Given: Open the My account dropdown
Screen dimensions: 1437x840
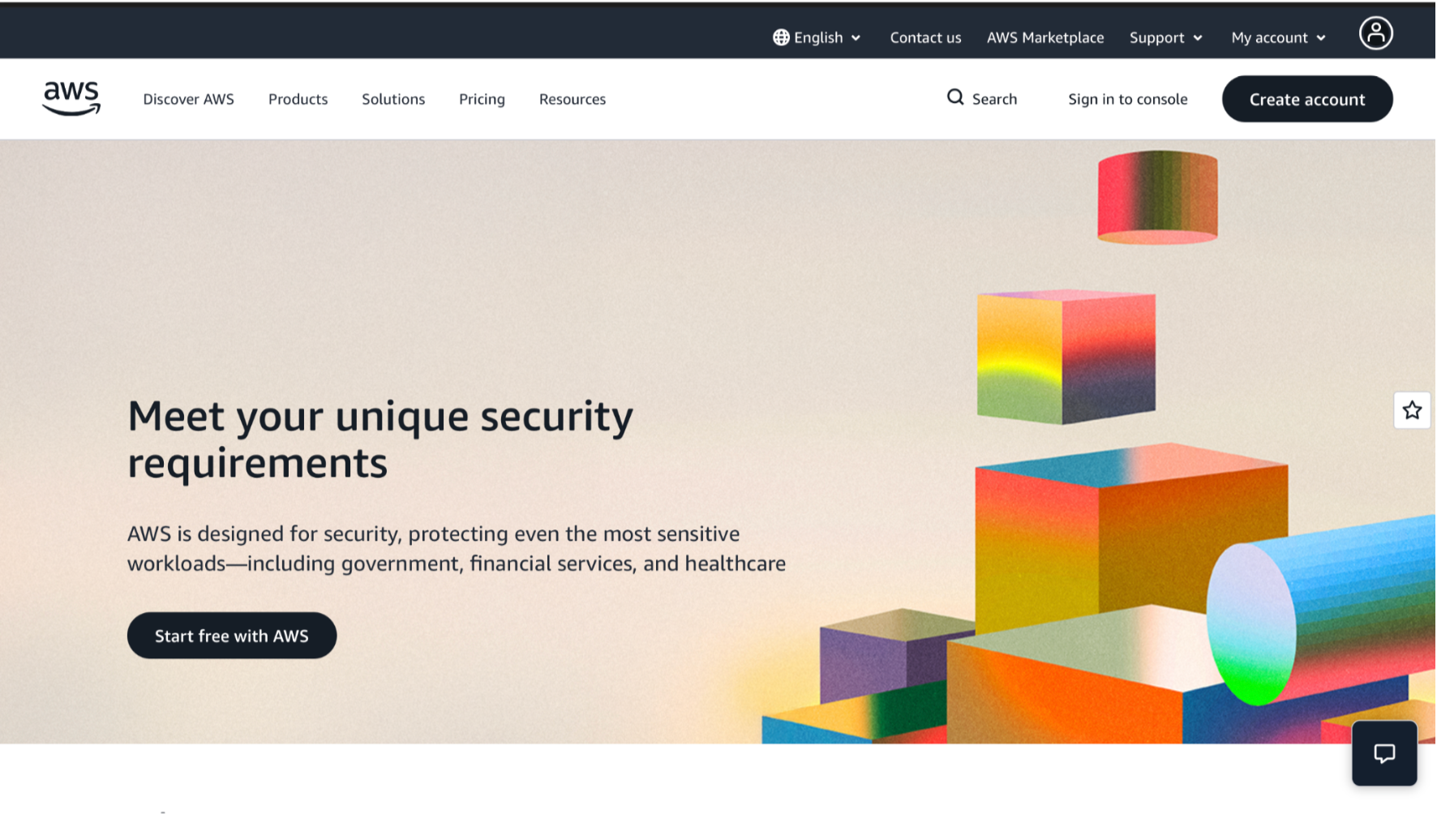Looking at the screenshot, I should pos(1278,37).
